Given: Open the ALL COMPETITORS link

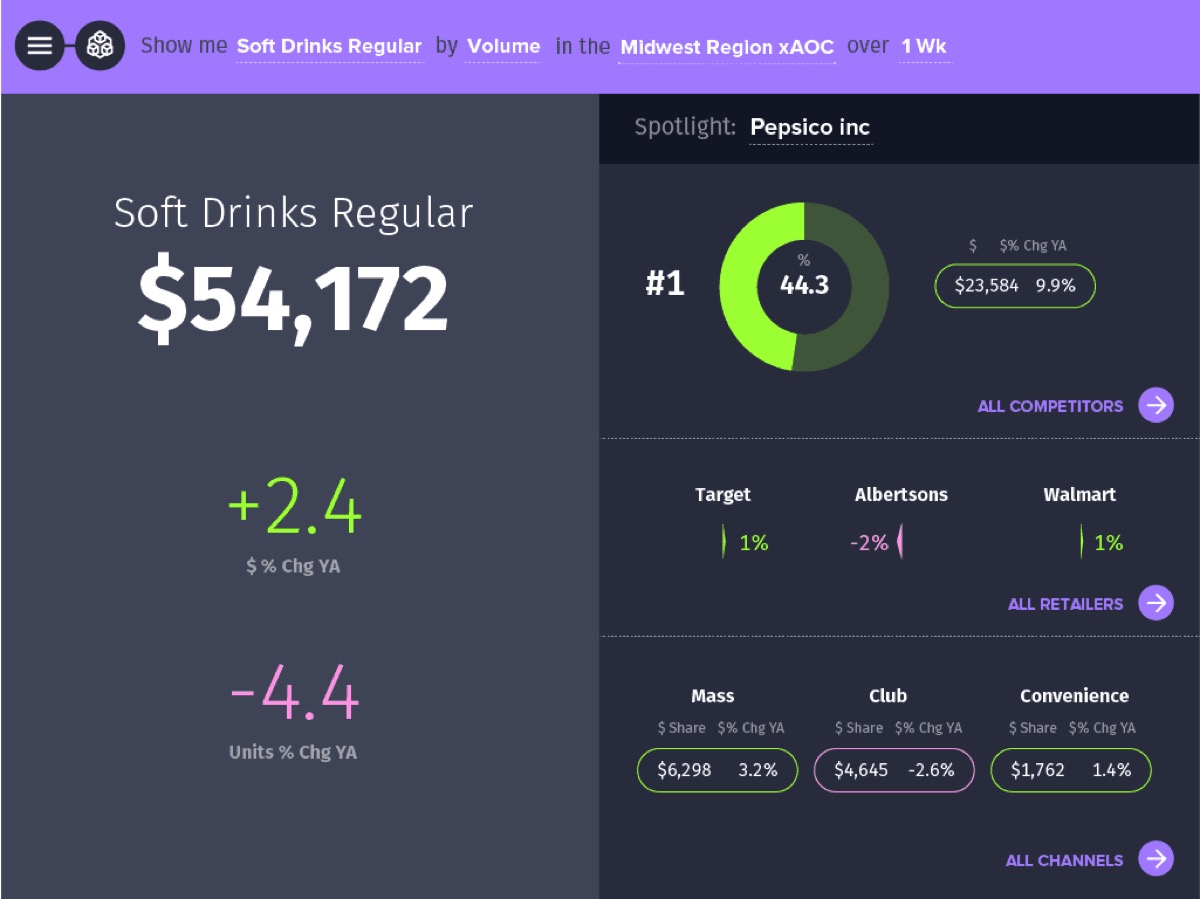Looking at the screenshot, I should (x=1049, y=405).
